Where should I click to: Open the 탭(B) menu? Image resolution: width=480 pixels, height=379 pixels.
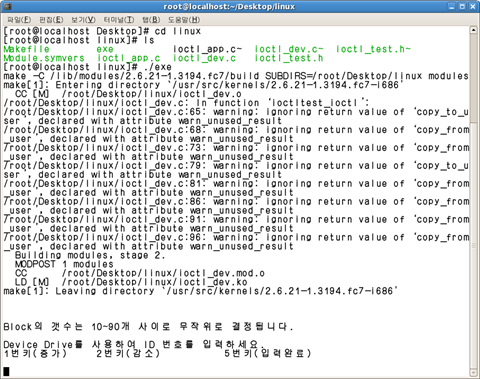[151, 20]
